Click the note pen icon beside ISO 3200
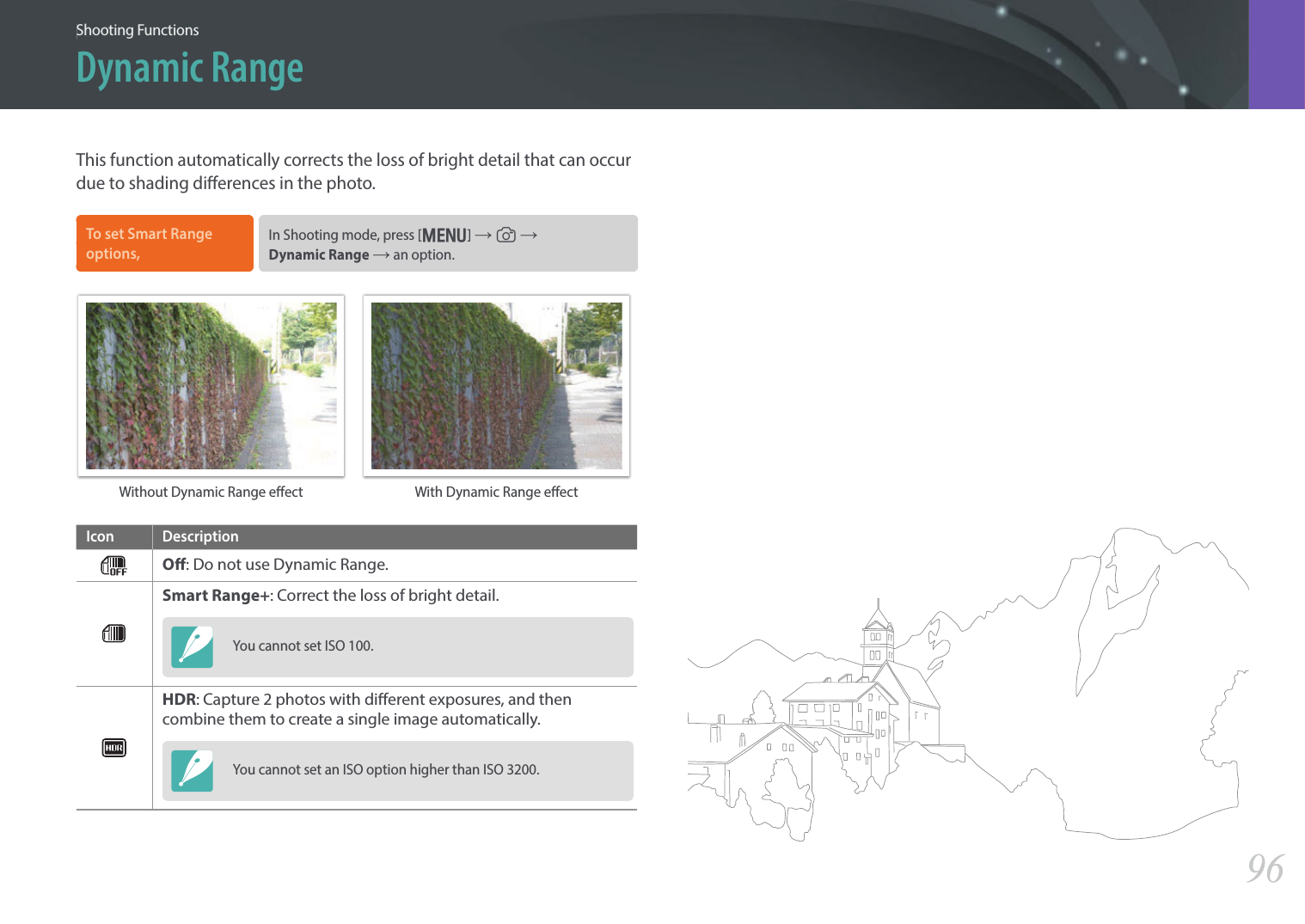The image size is (1305, 924). (192, 771)
